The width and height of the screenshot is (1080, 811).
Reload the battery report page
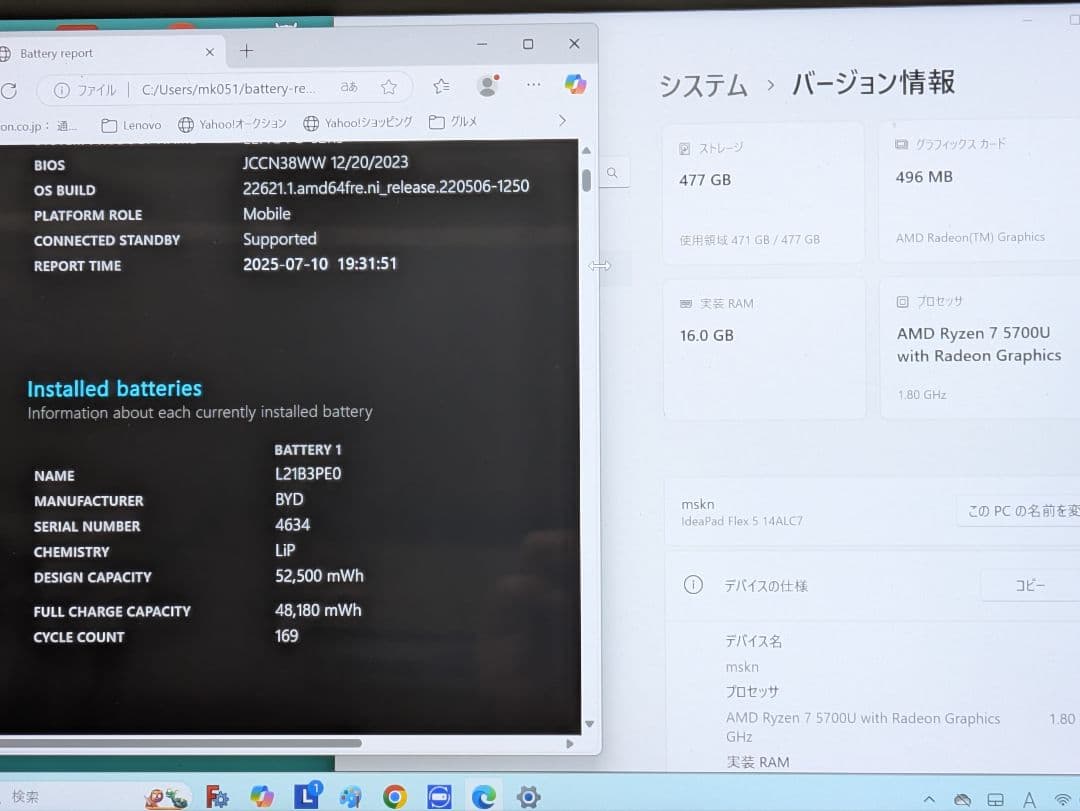[x=9, y=89]
